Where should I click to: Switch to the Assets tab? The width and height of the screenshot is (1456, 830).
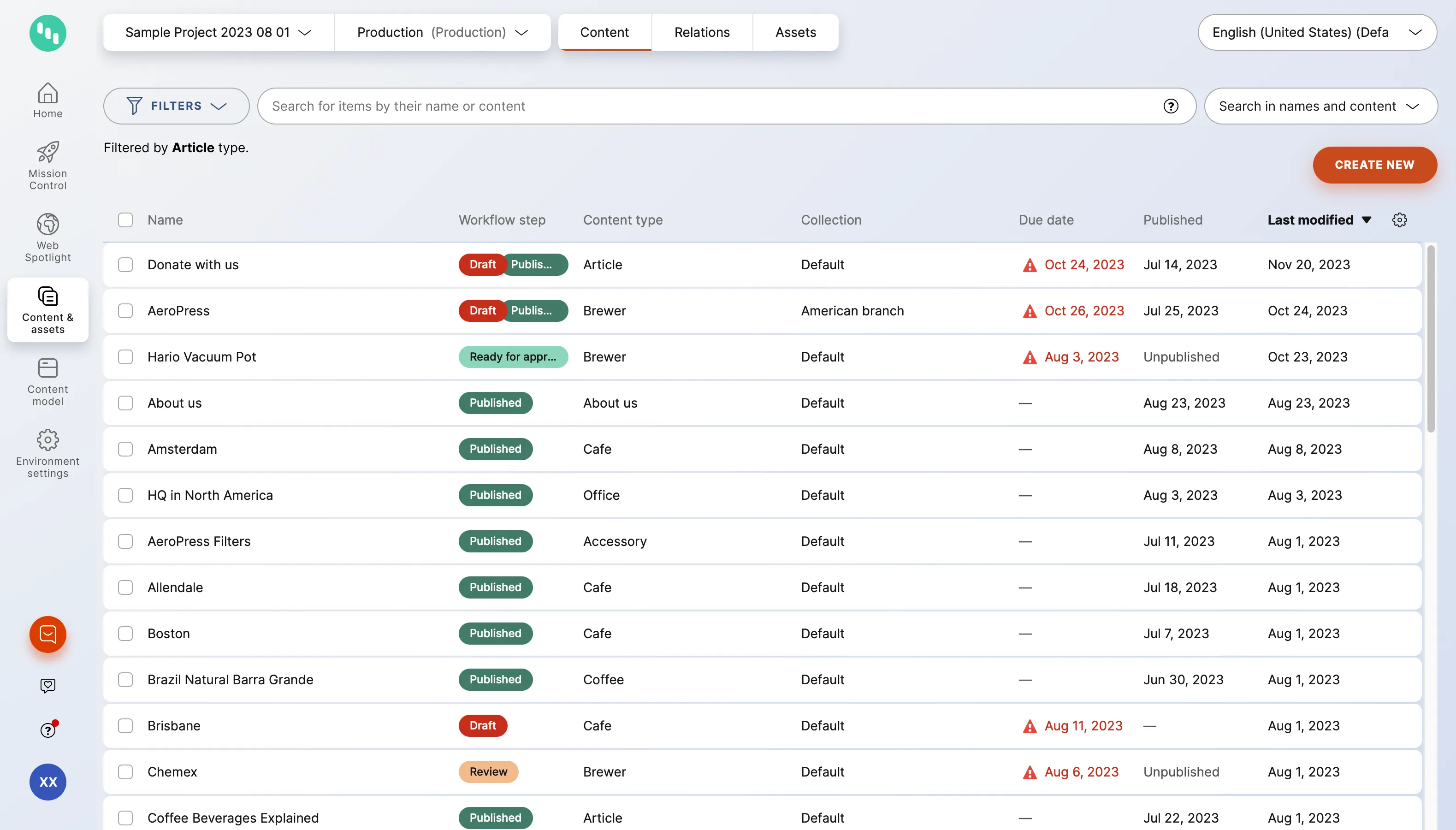tap(795, 32)
